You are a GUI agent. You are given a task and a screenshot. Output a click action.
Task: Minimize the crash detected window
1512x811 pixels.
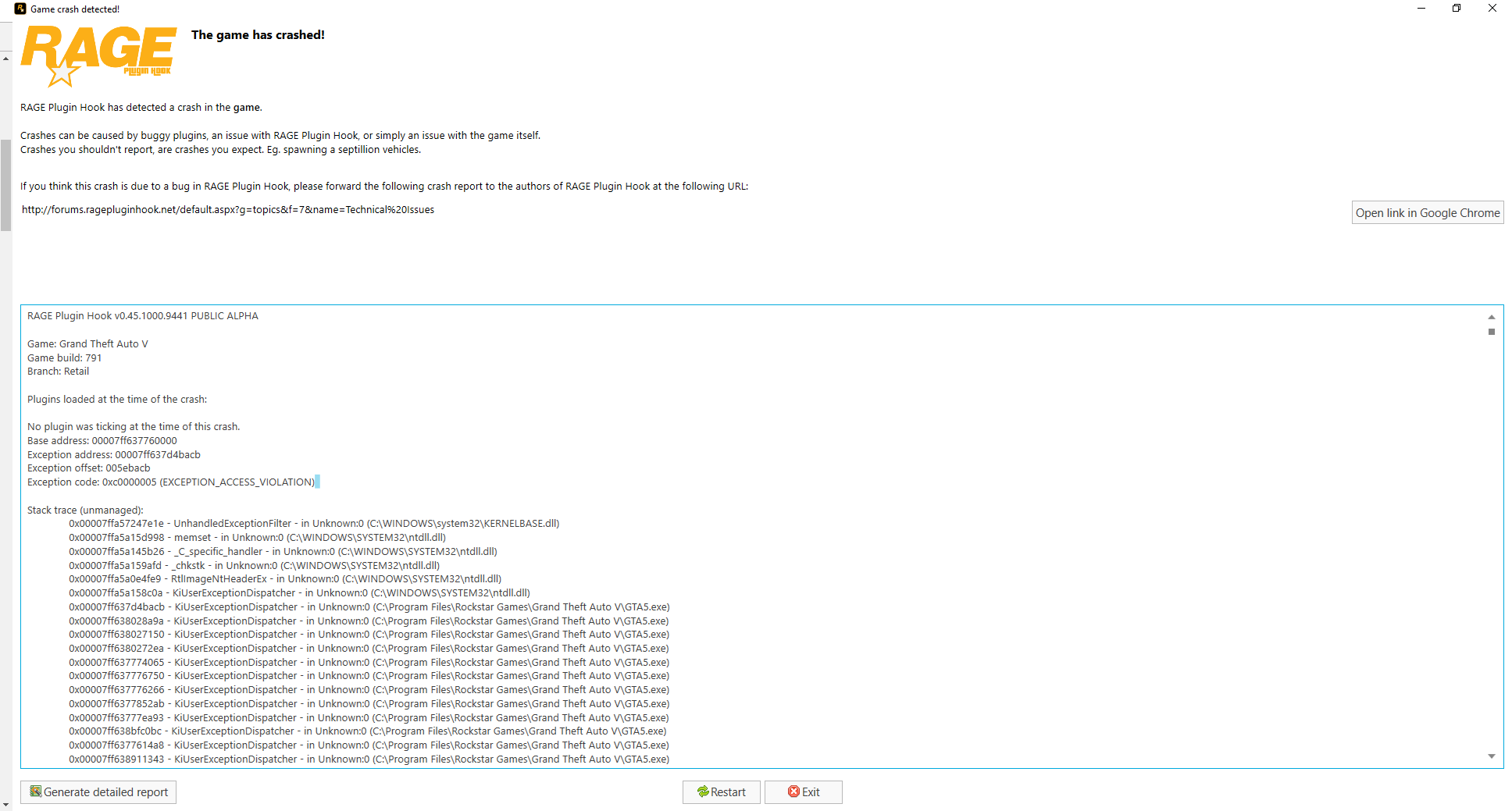pos(1421,9)
